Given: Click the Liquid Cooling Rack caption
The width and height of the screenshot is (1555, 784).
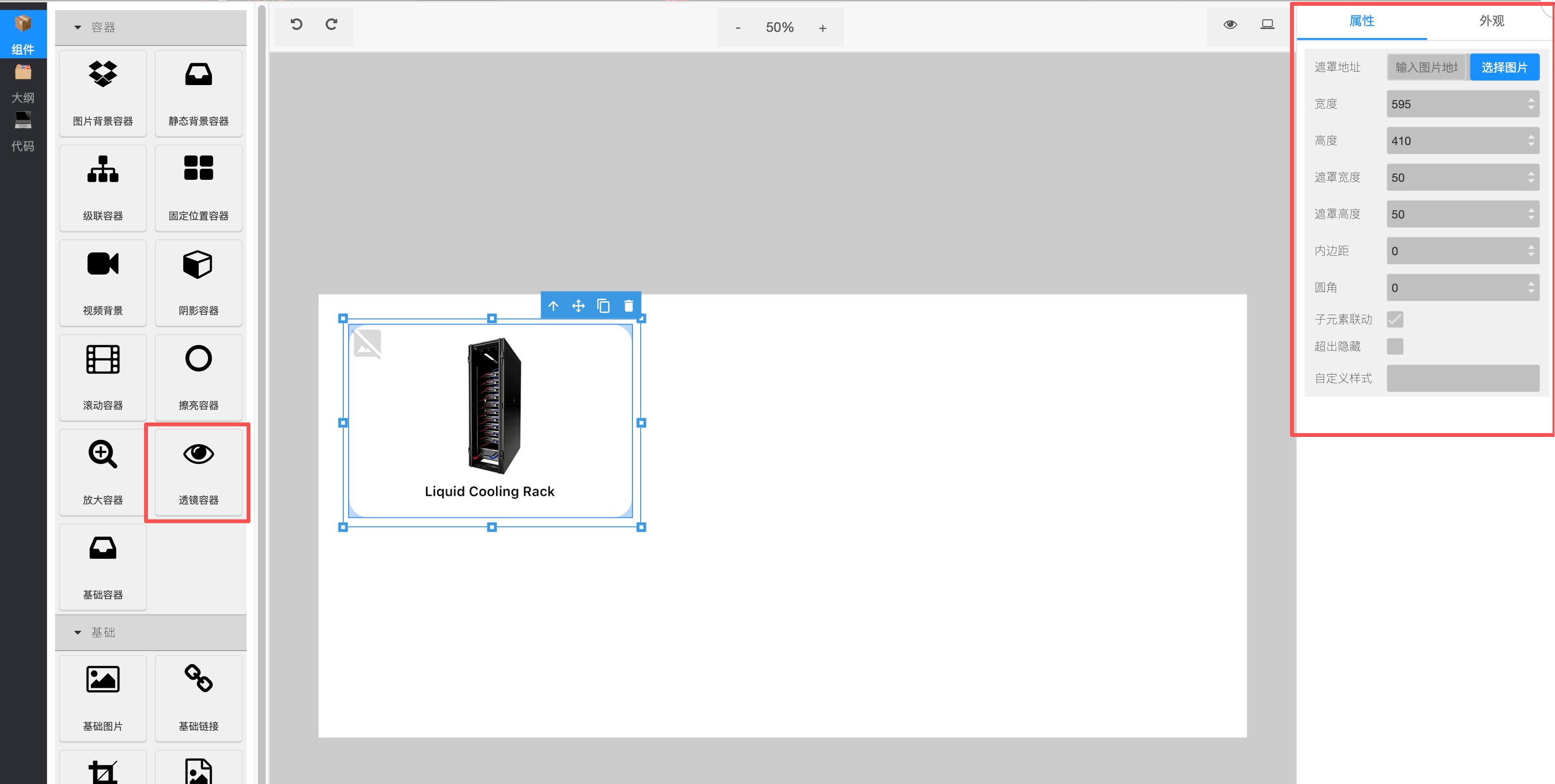Looking at the screenshot, I should point(489,491).
